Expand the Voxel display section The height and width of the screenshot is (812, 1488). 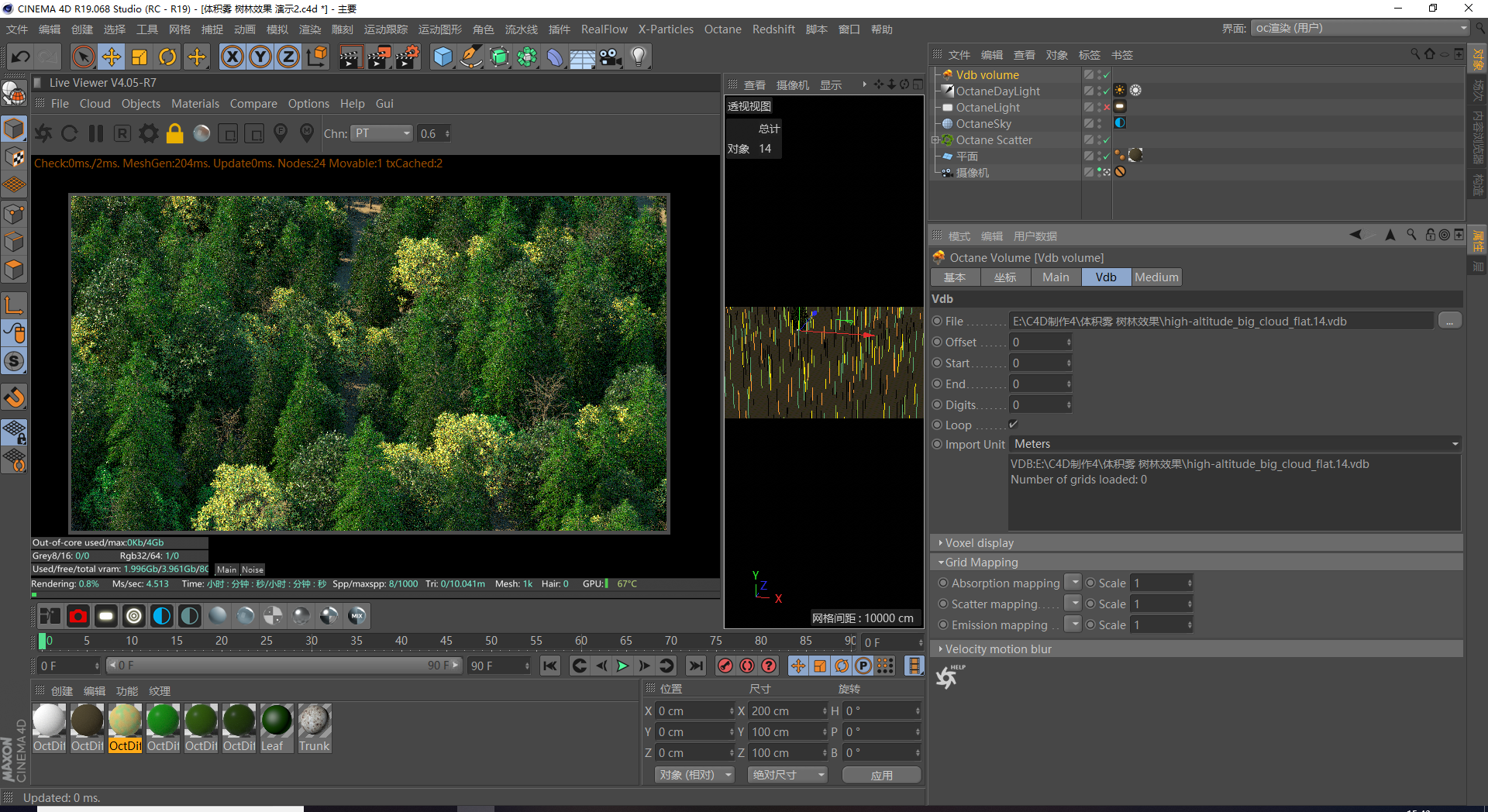[x=978, y=543]
